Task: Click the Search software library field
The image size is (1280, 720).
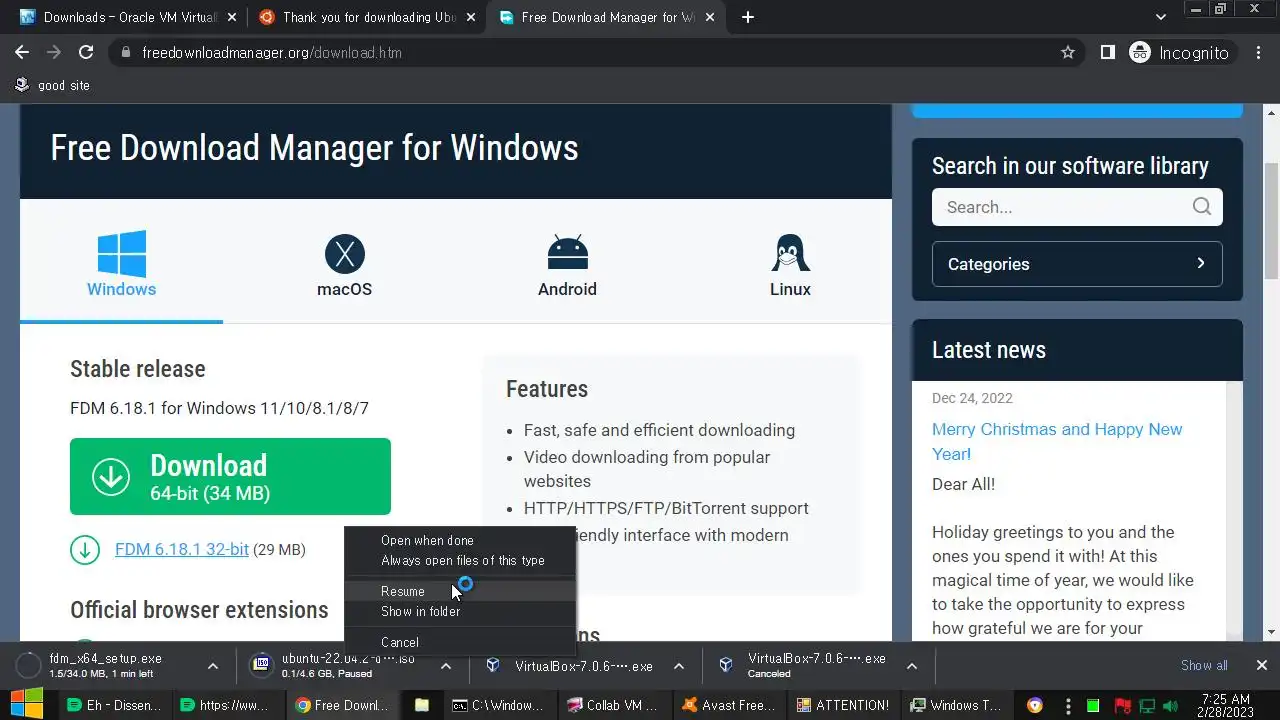Action: point(1077,207)
